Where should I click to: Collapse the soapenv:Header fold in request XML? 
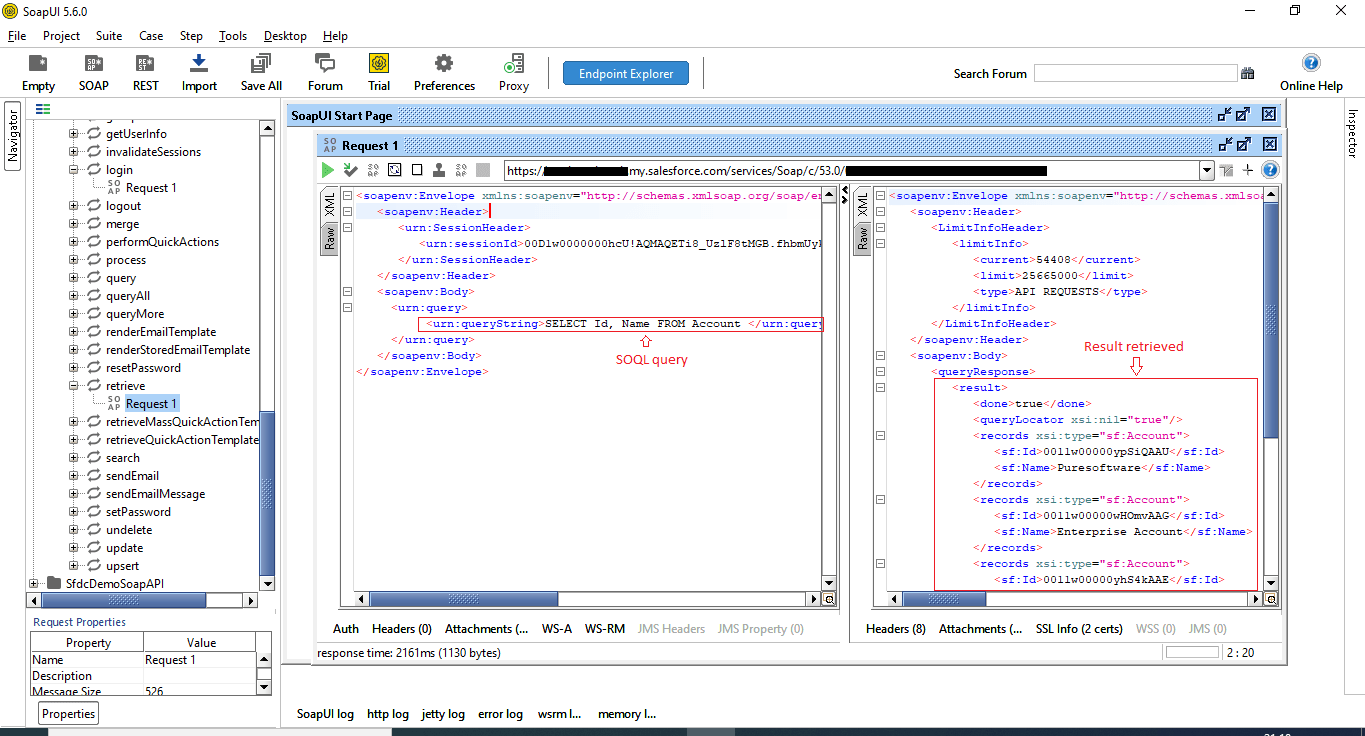tap(347, 212)
